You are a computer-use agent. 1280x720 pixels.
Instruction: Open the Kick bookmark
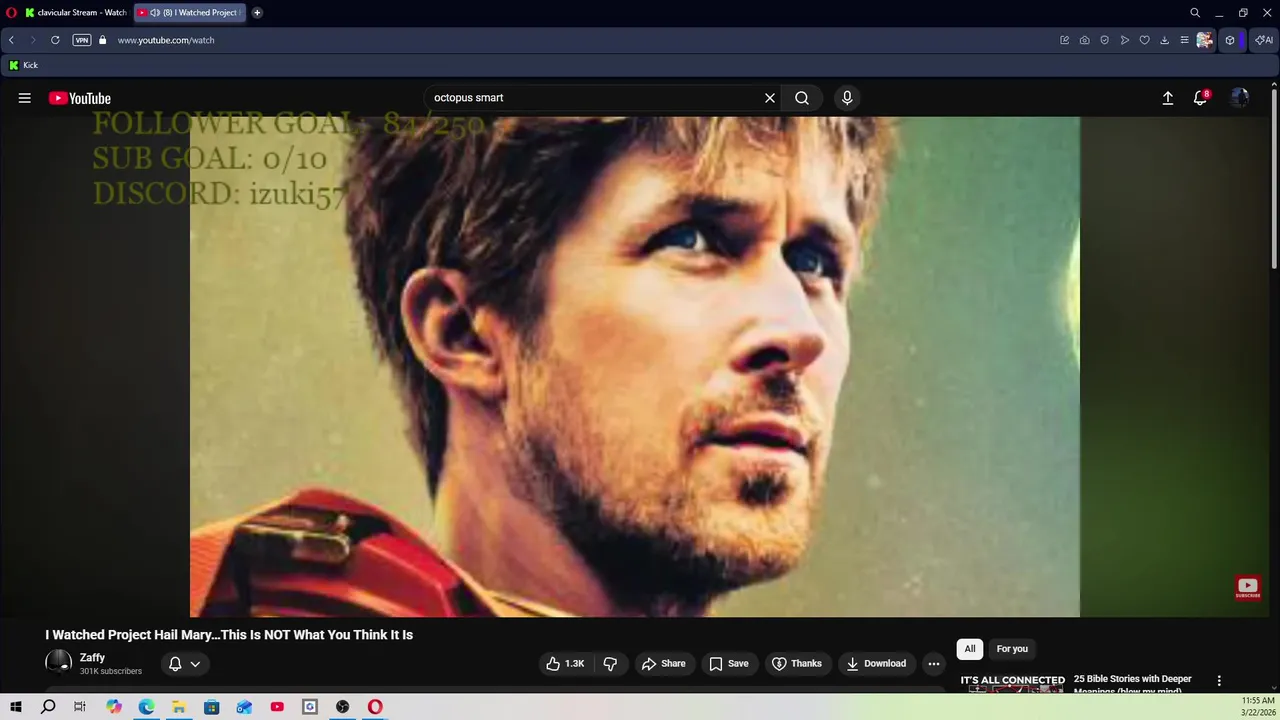point(24,65)
